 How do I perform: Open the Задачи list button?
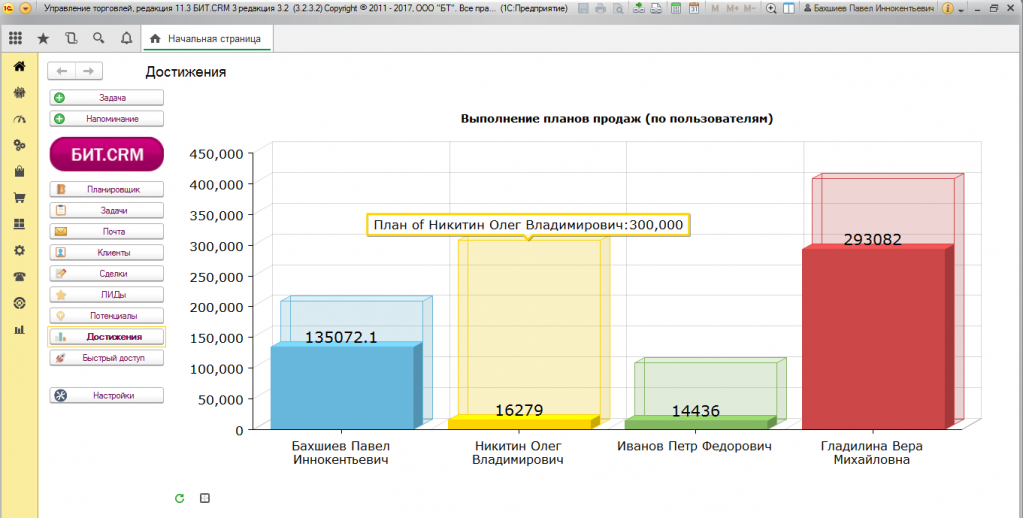(106, 210)
